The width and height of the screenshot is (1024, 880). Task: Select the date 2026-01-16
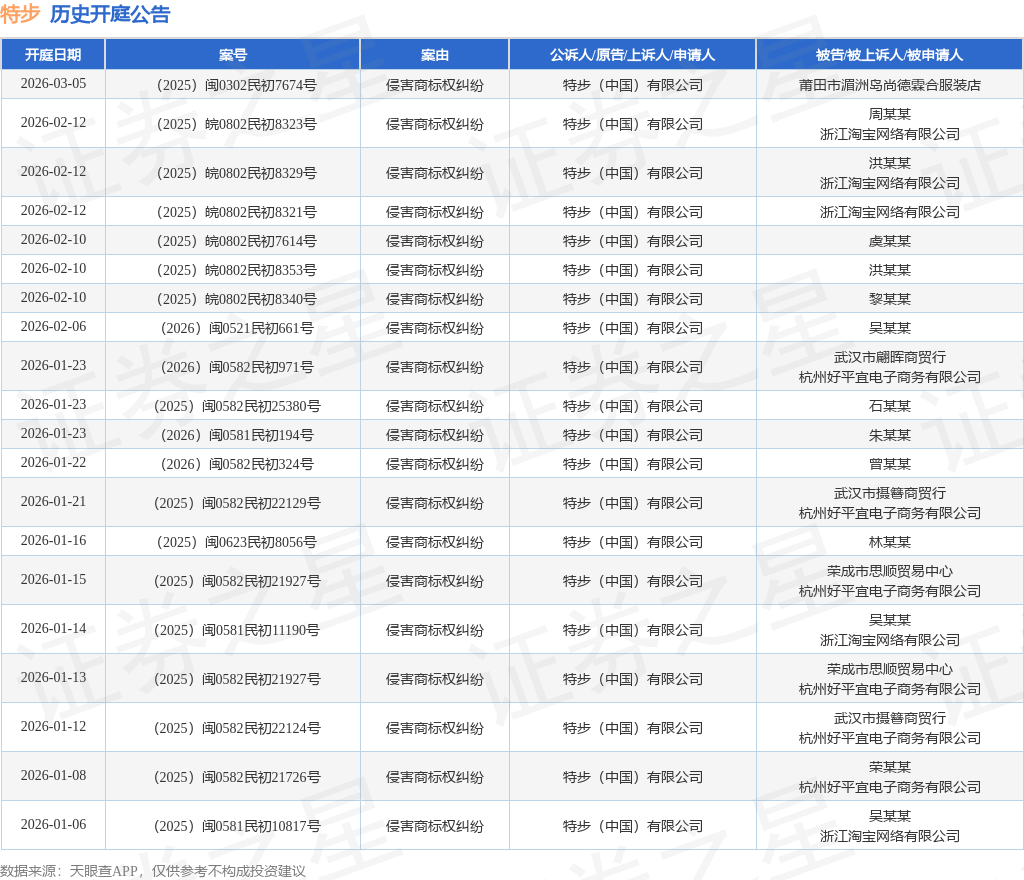[53, 541]
